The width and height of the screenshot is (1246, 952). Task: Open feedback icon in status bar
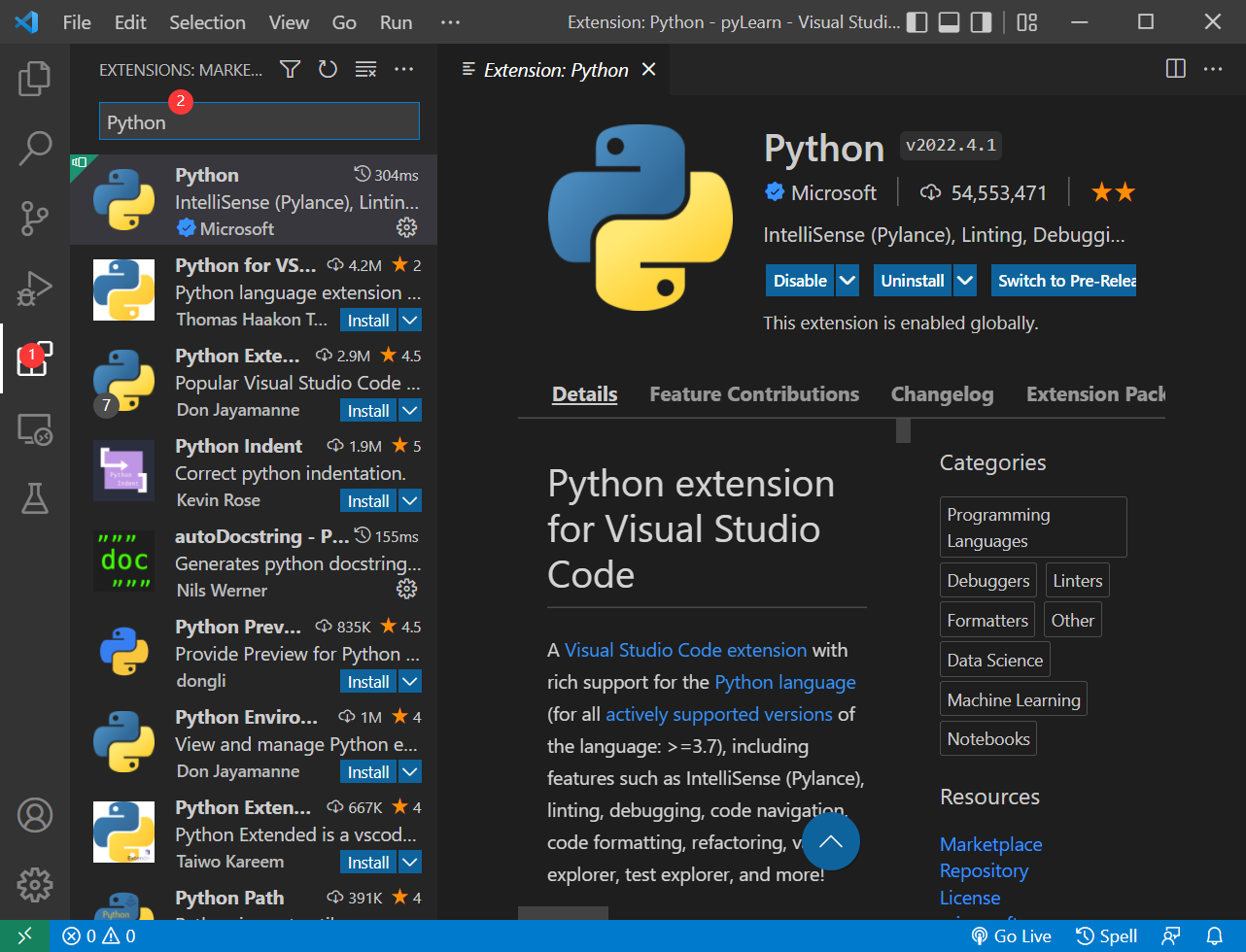(x=1171, y=936)
